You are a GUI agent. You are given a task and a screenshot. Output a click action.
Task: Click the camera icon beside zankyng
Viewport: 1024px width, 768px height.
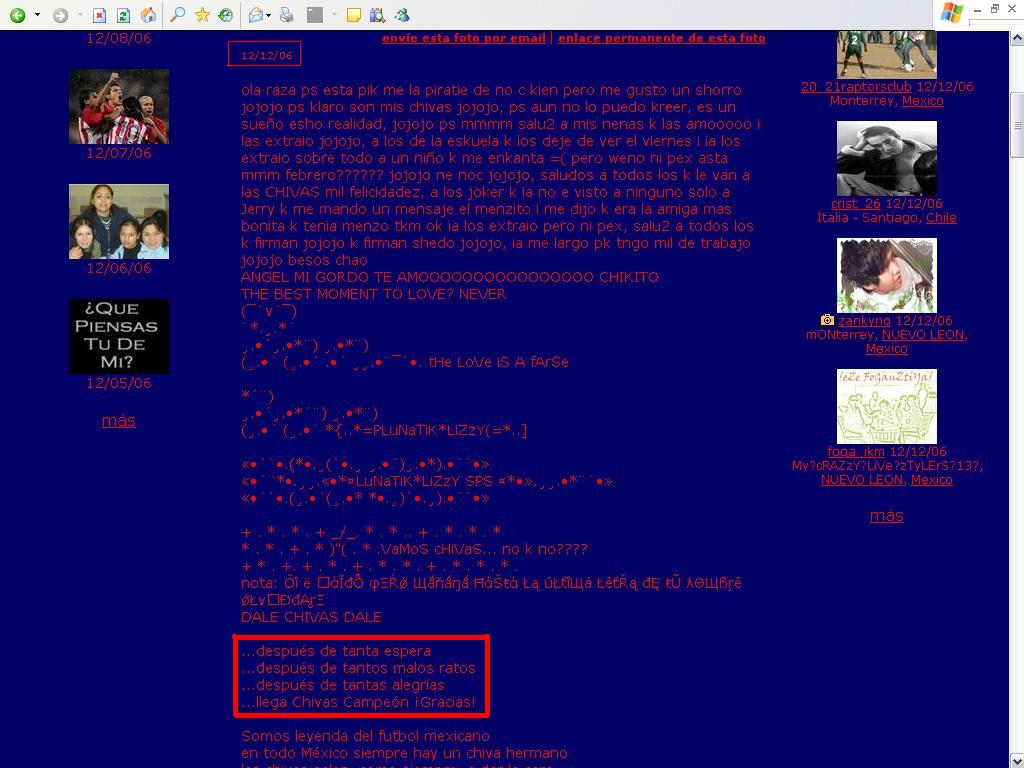[x=827, y=320]
